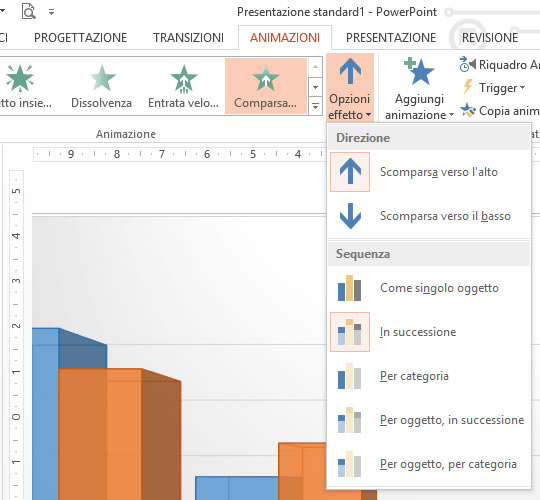
Task: Click the print preview icon in title bar
Action: pos(29,11)
